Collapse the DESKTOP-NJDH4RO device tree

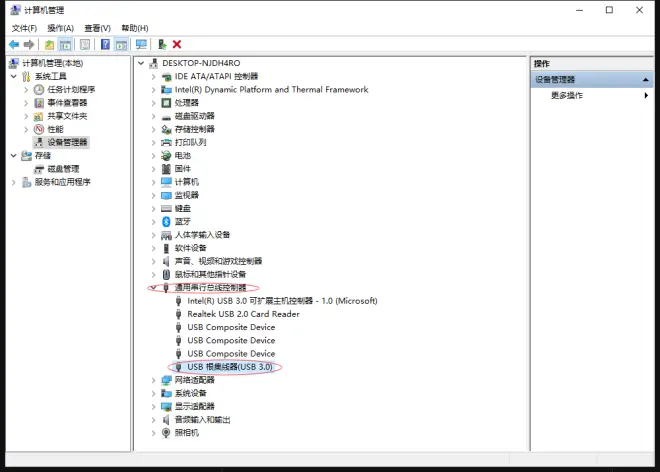141,63
